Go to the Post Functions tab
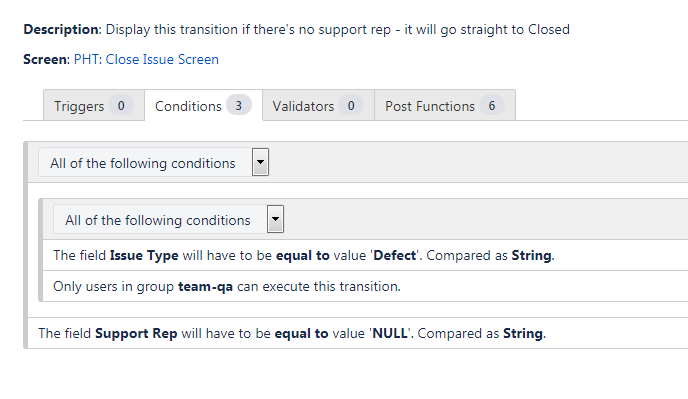 click(445, 105)
